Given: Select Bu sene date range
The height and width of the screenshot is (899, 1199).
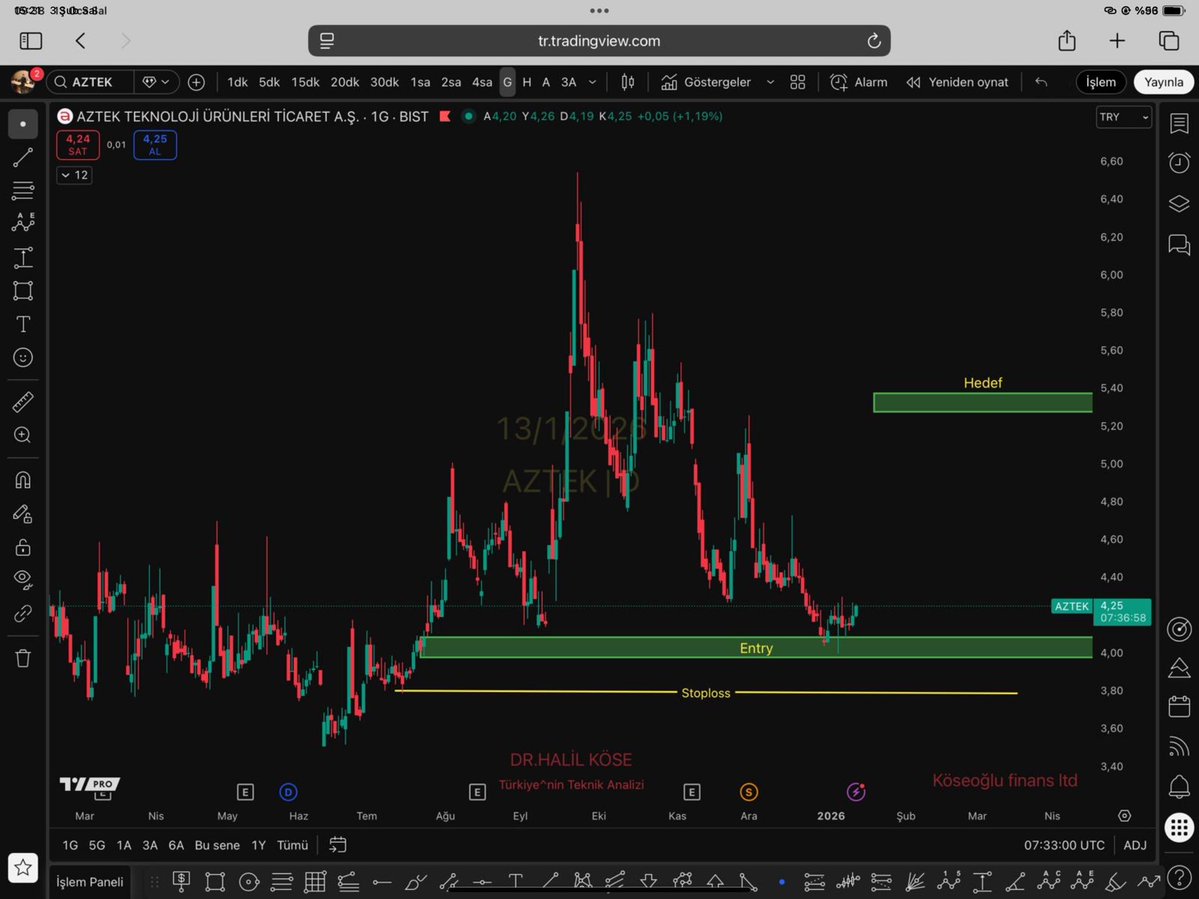Looking at the screenshot, I should (x=217, y=845).
